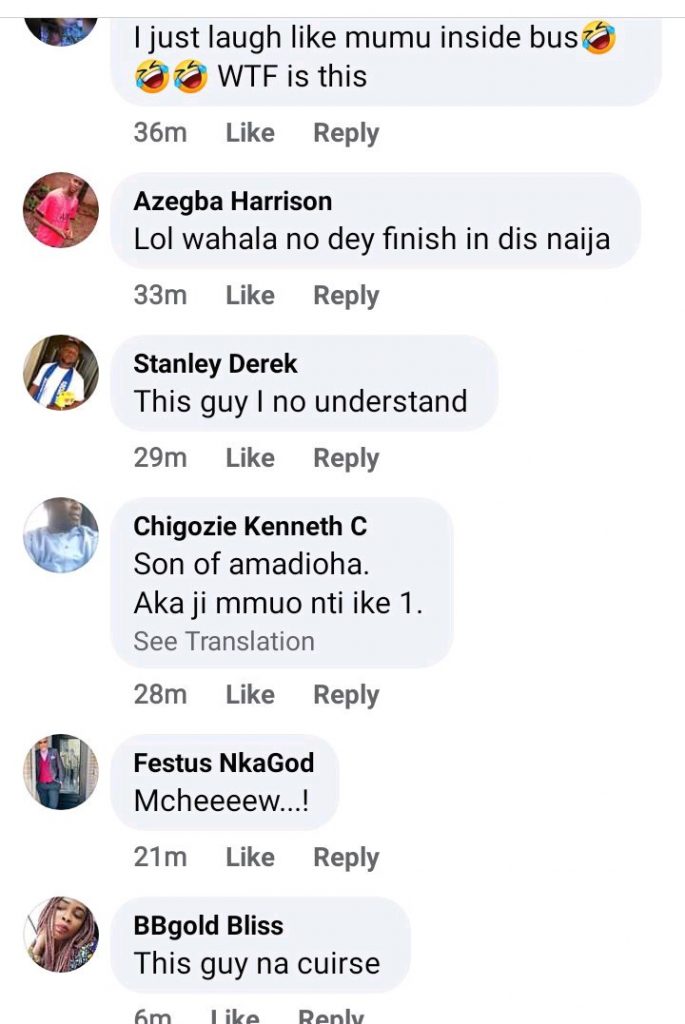Like Stanley Derek's comment
685x1024 pixels.
[250, 458]
